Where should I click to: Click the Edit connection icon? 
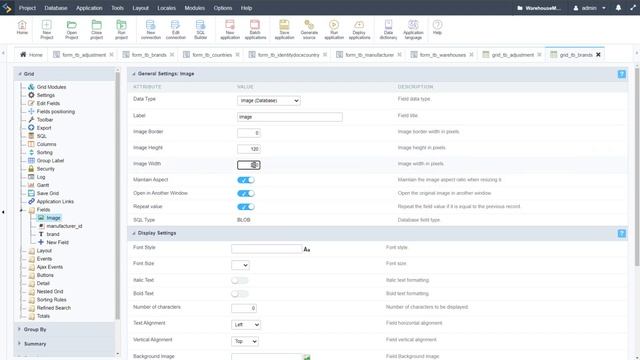tap(176, 30)
